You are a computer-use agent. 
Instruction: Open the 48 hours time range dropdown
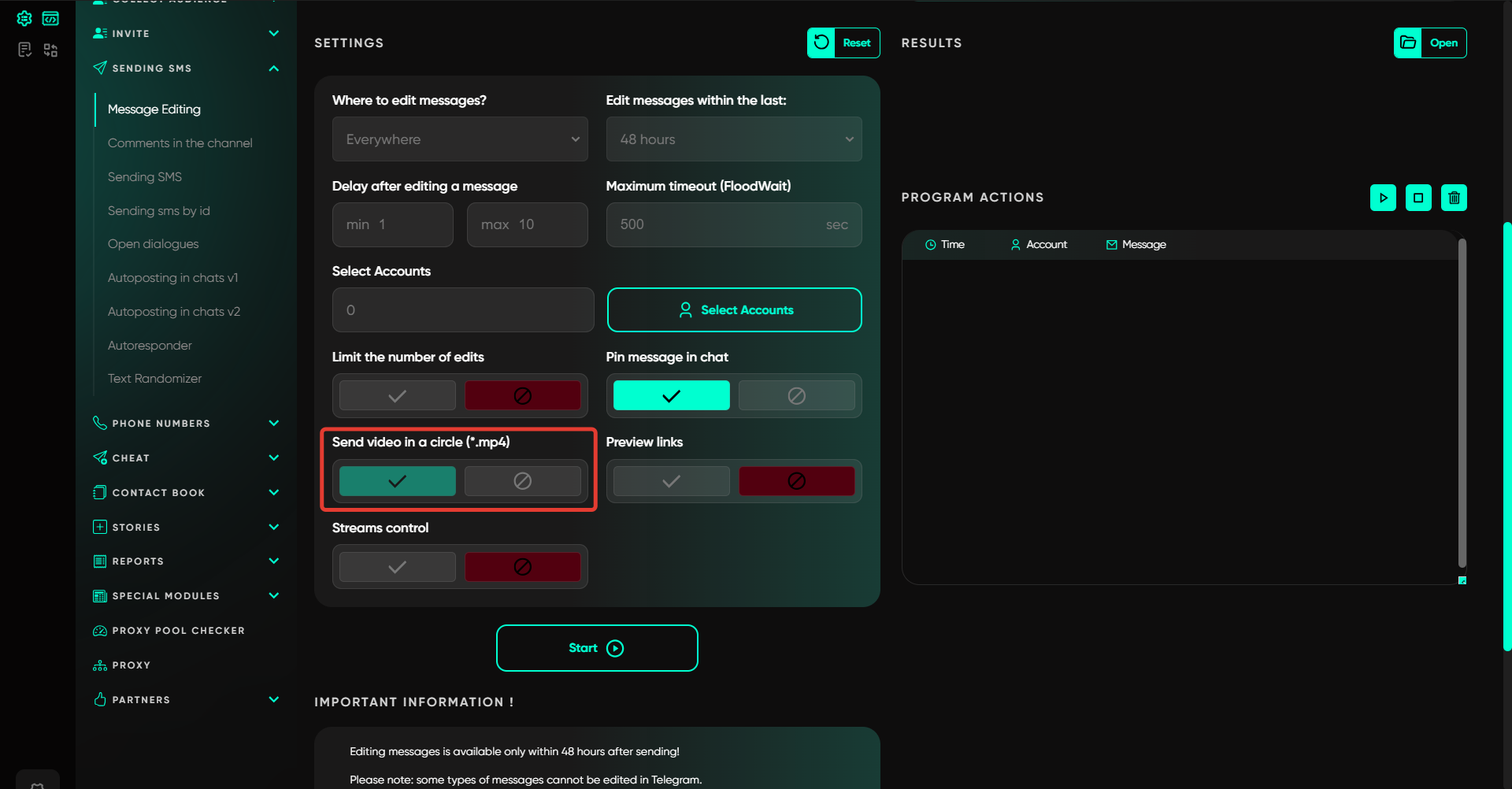734,139
